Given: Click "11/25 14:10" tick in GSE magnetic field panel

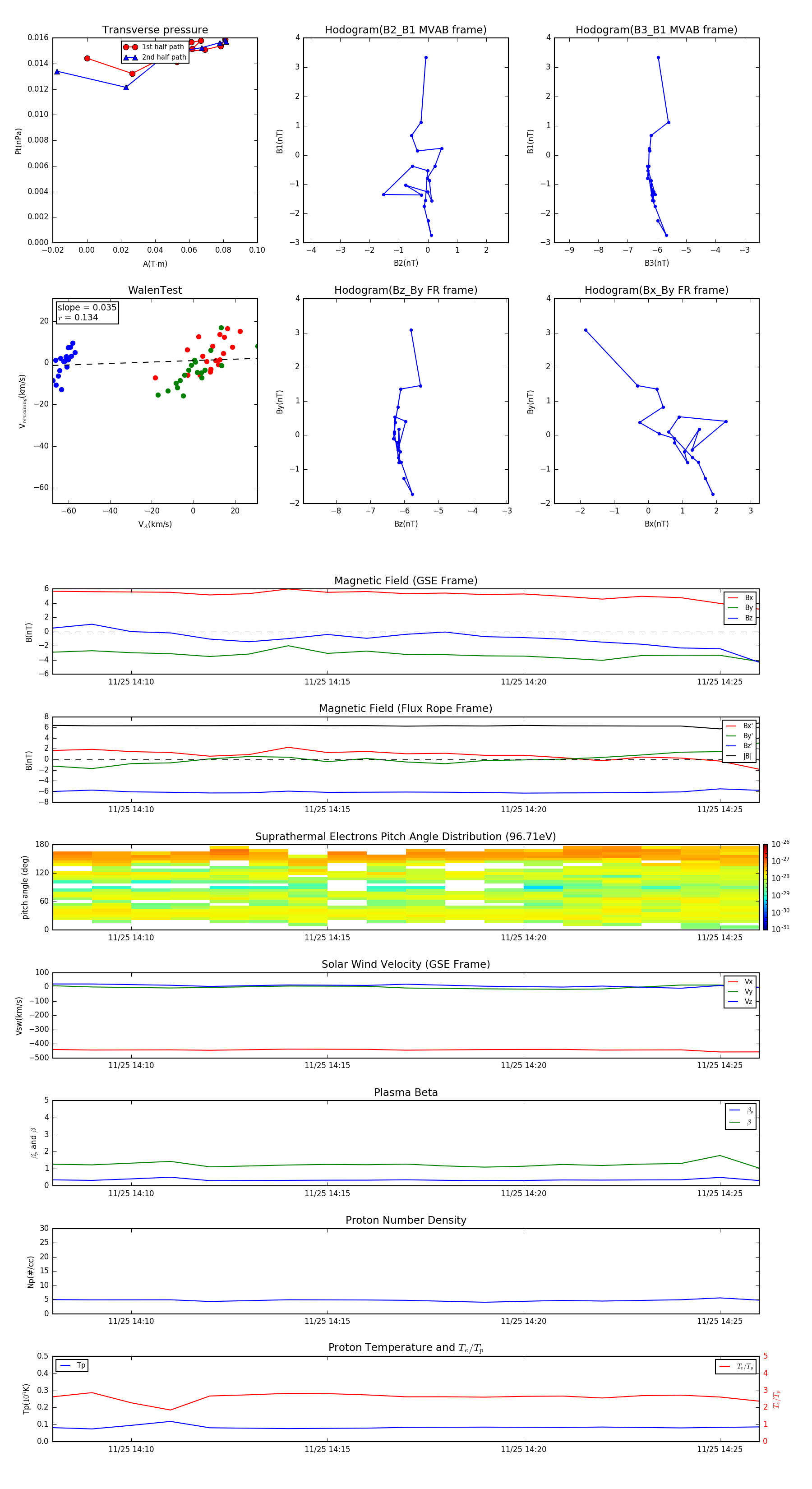Looking at the screenshot, I should [x=131, y=682].
